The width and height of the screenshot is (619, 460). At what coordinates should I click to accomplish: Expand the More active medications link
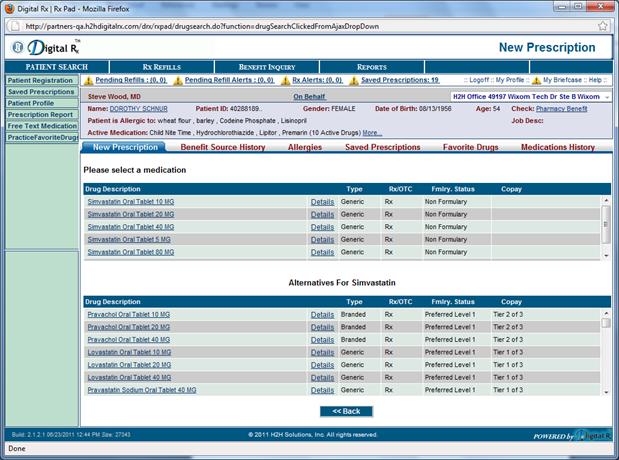tap(372, 132)
